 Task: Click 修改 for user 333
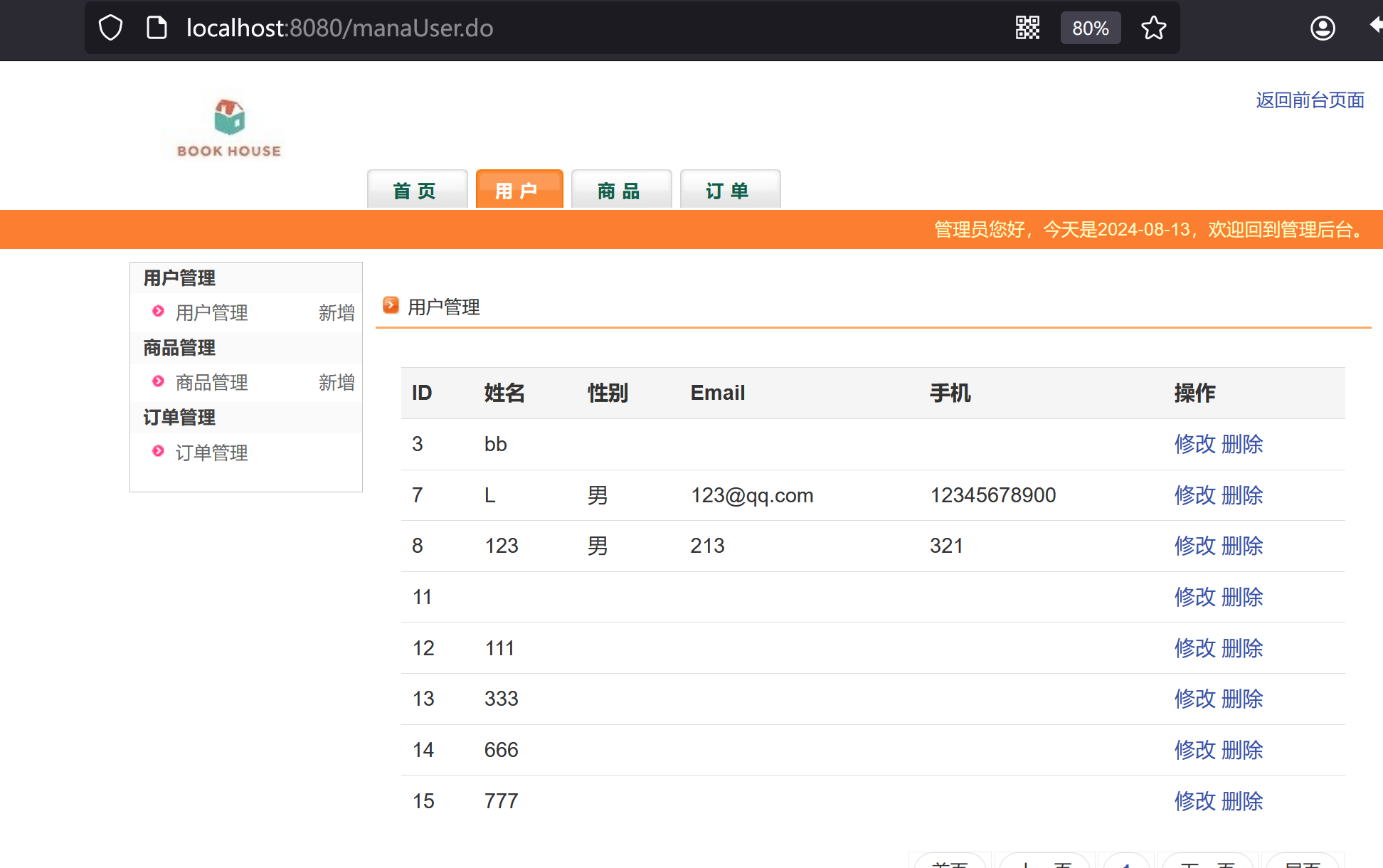pyautogui.click(x=1194, y=699)
